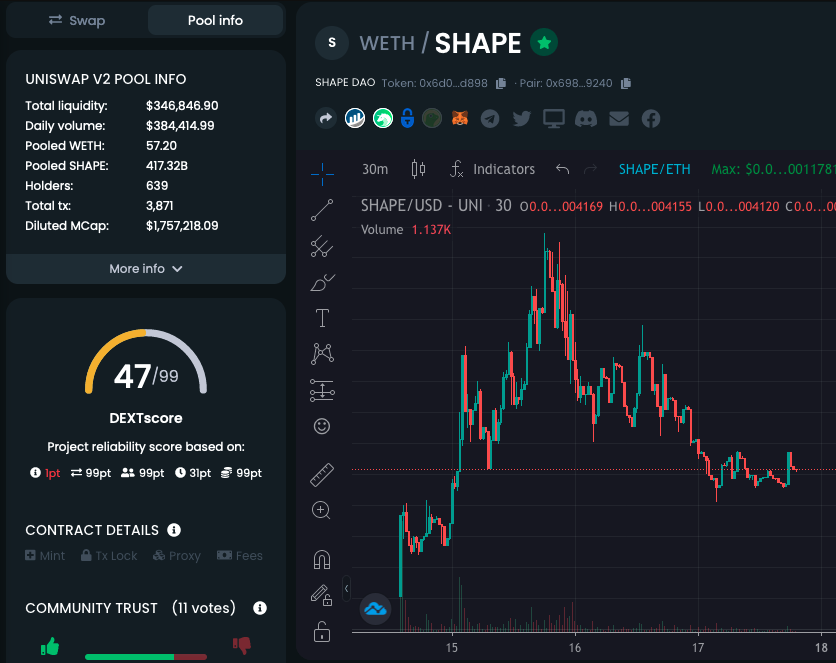Click the blue liquidity lock icon
Screen dimensions: 836x663
(x=407, y=118)
